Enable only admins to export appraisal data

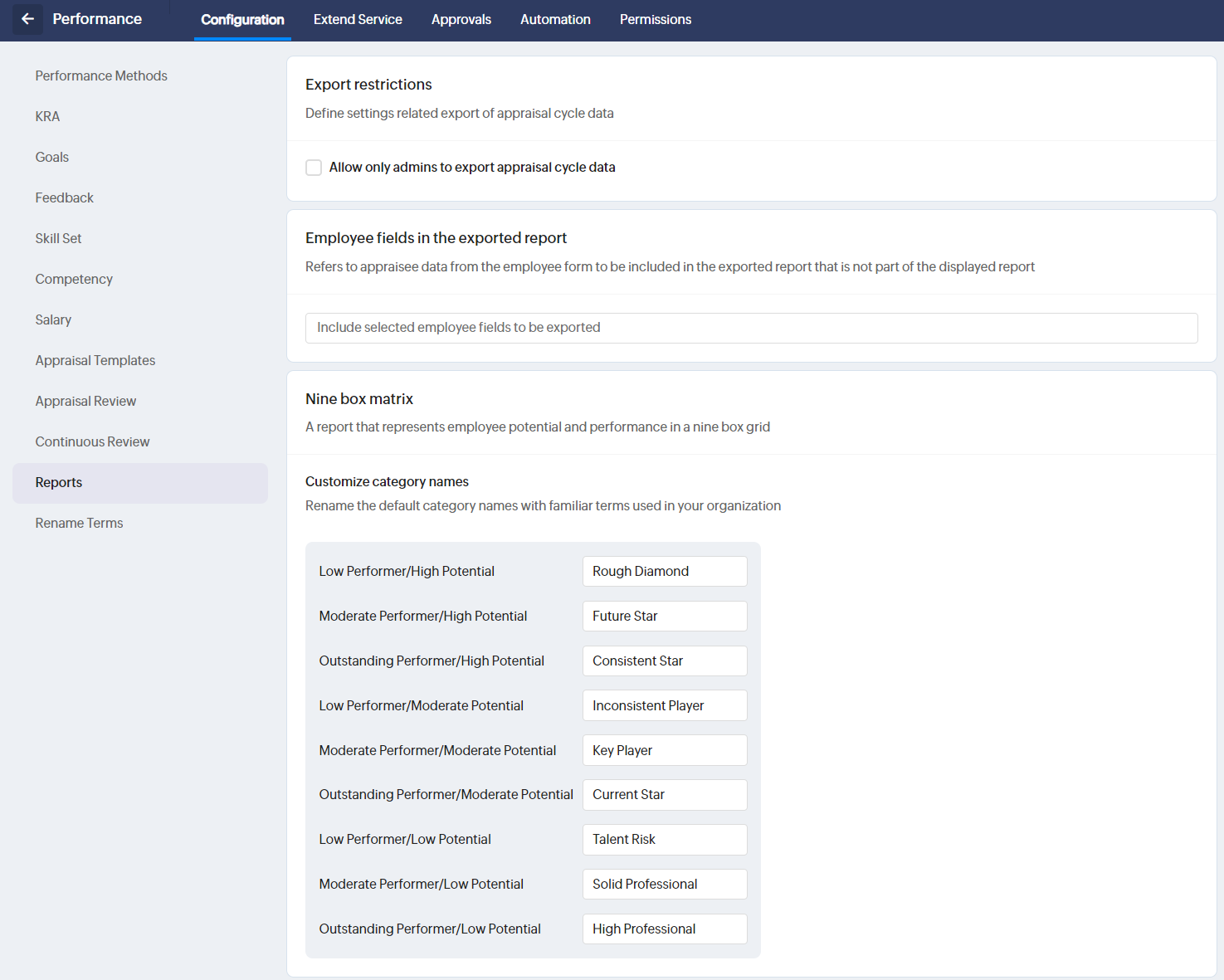pos(314,168)
